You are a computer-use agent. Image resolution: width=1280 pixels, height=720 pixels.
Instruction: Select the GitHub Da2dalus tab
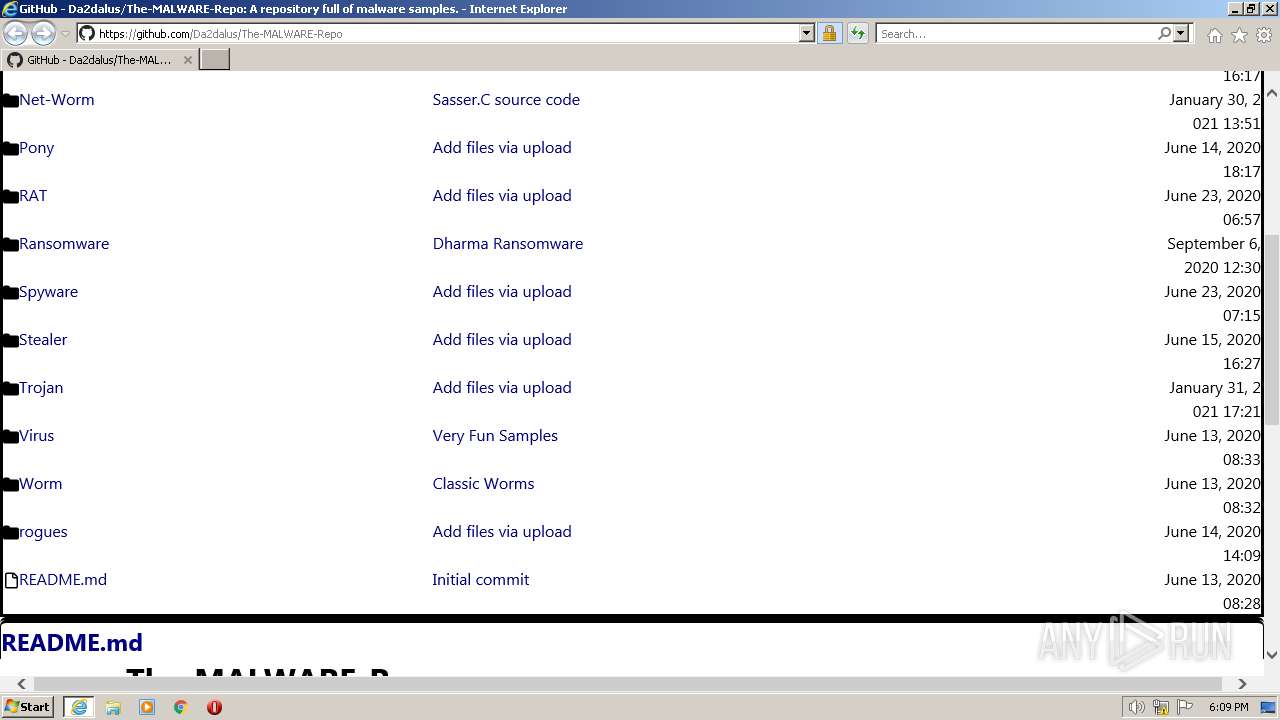click(99, 60)
